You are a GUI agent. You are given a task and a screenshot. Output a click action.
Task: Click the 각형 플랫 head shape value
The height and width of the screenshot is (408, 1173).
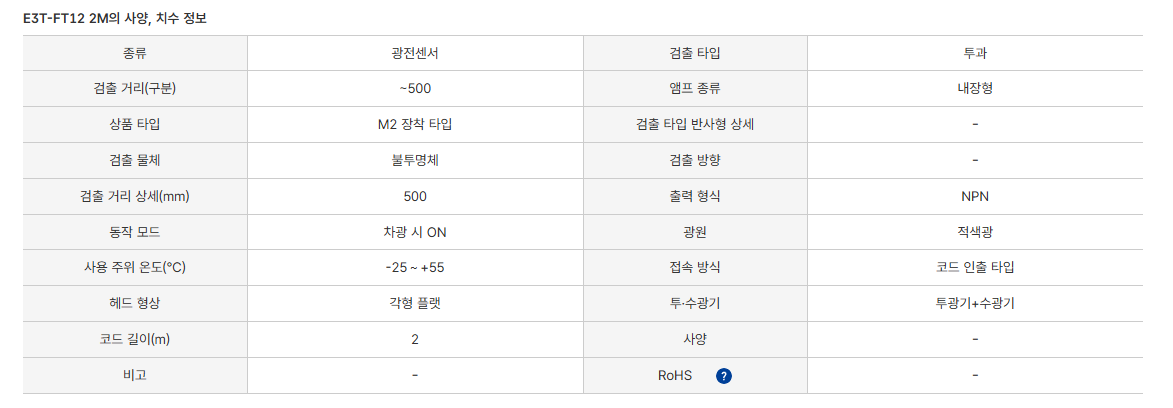[x=415, y=304]
